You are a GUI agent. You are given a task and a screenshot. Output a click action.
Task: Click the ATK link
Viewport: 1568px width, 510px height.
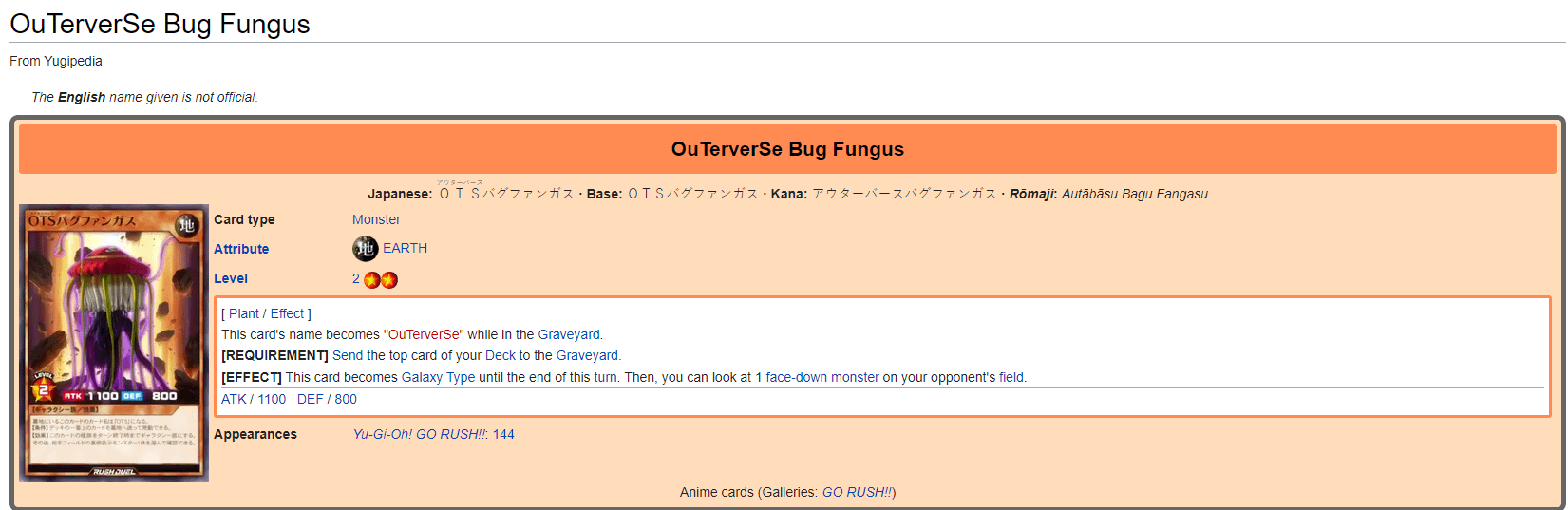[234, 399]
